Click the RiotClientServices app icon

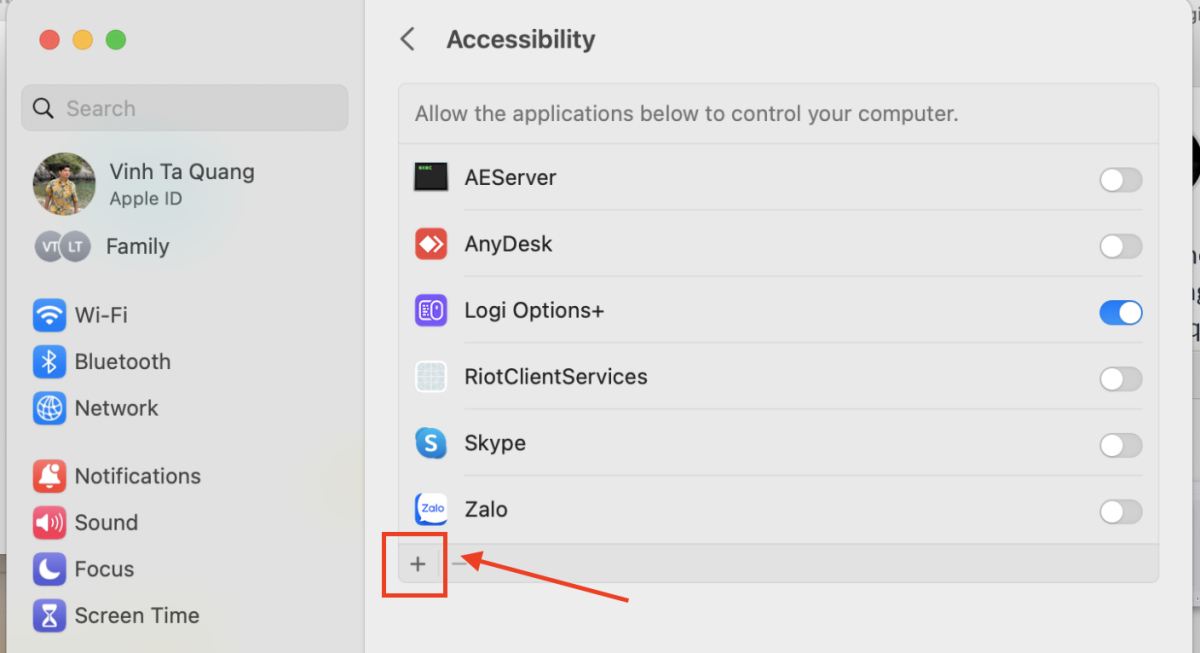[431, 377]
